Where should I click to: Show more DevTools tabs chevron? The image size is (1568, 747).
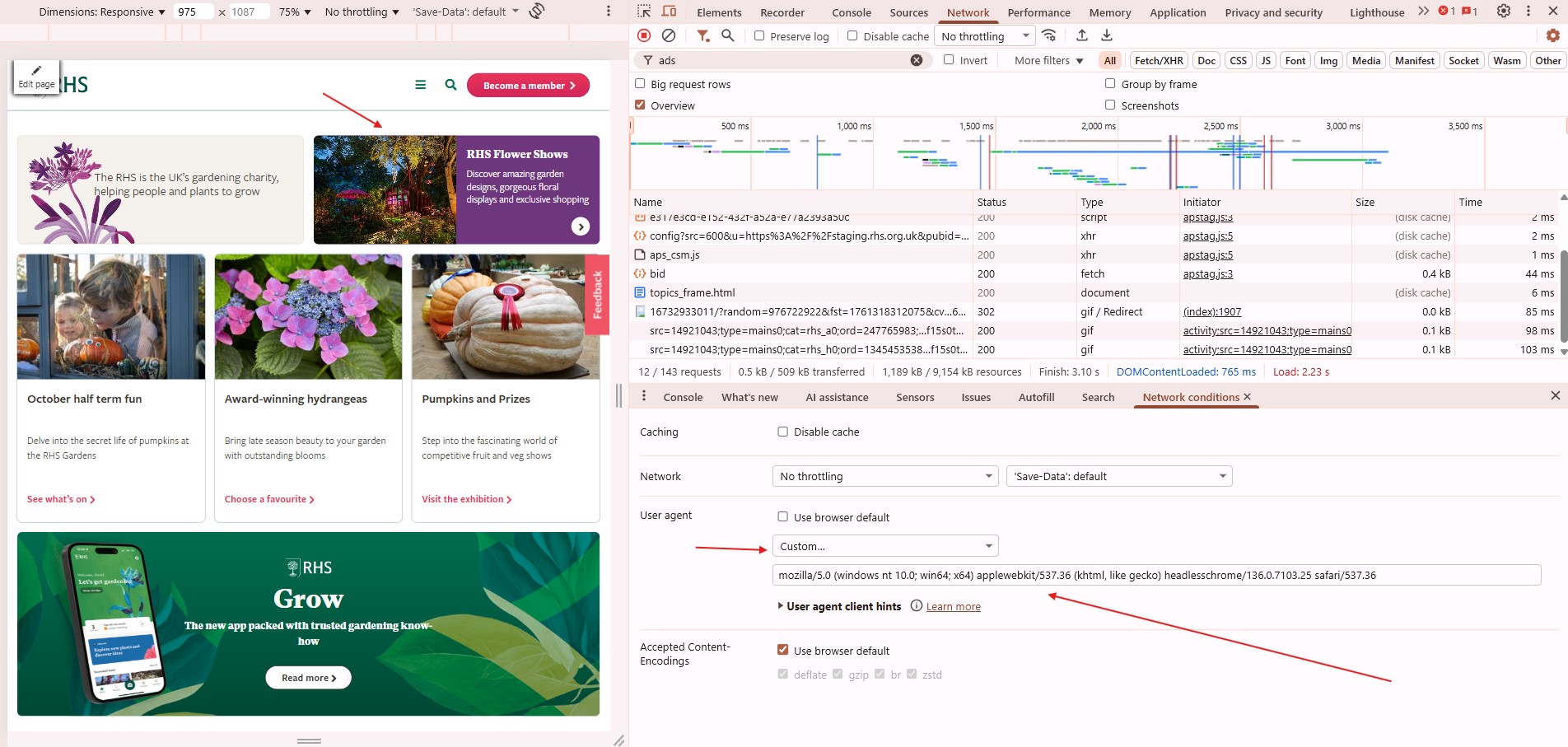click(x=1423, y=12)
